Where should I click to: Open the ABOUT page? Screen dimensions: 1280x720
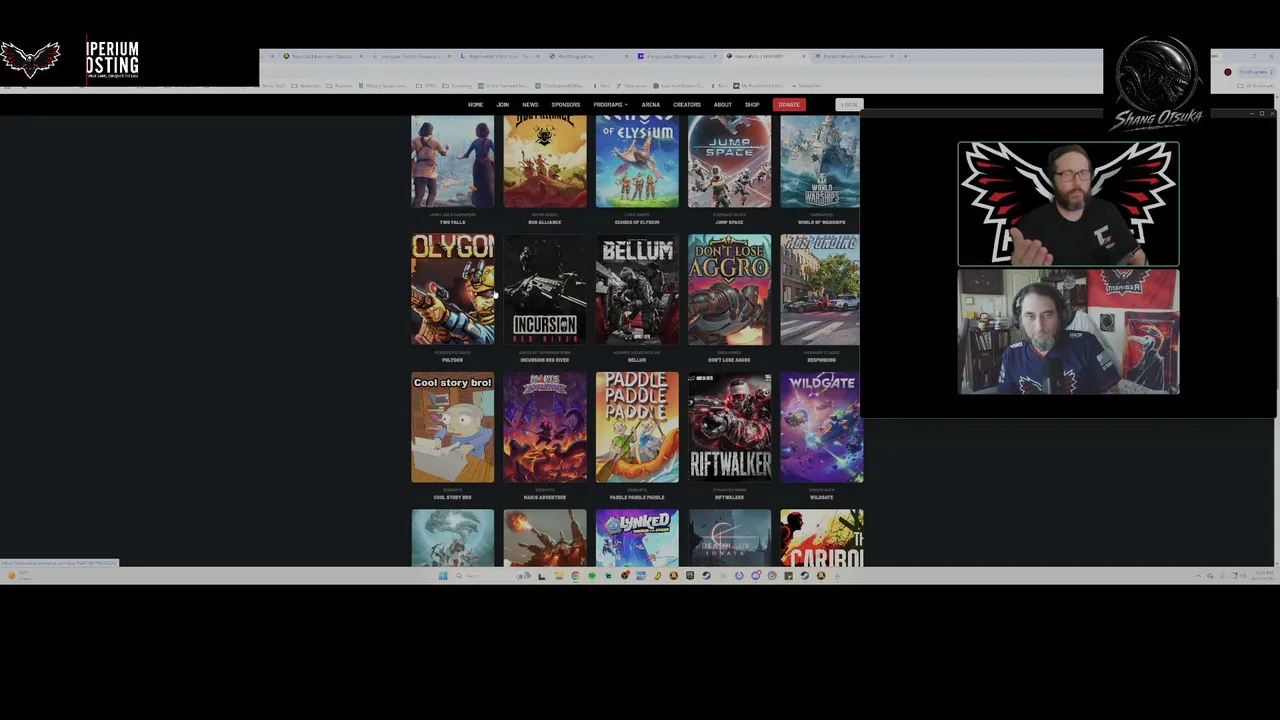click(722, 105)
